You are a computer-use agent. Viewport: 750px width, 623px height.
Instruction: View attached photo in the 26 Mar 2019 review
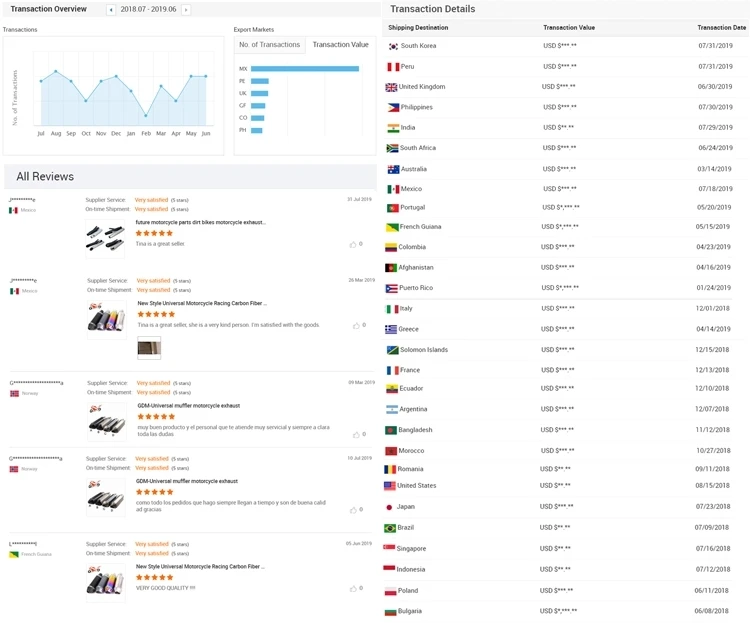(x=149, y=348)
